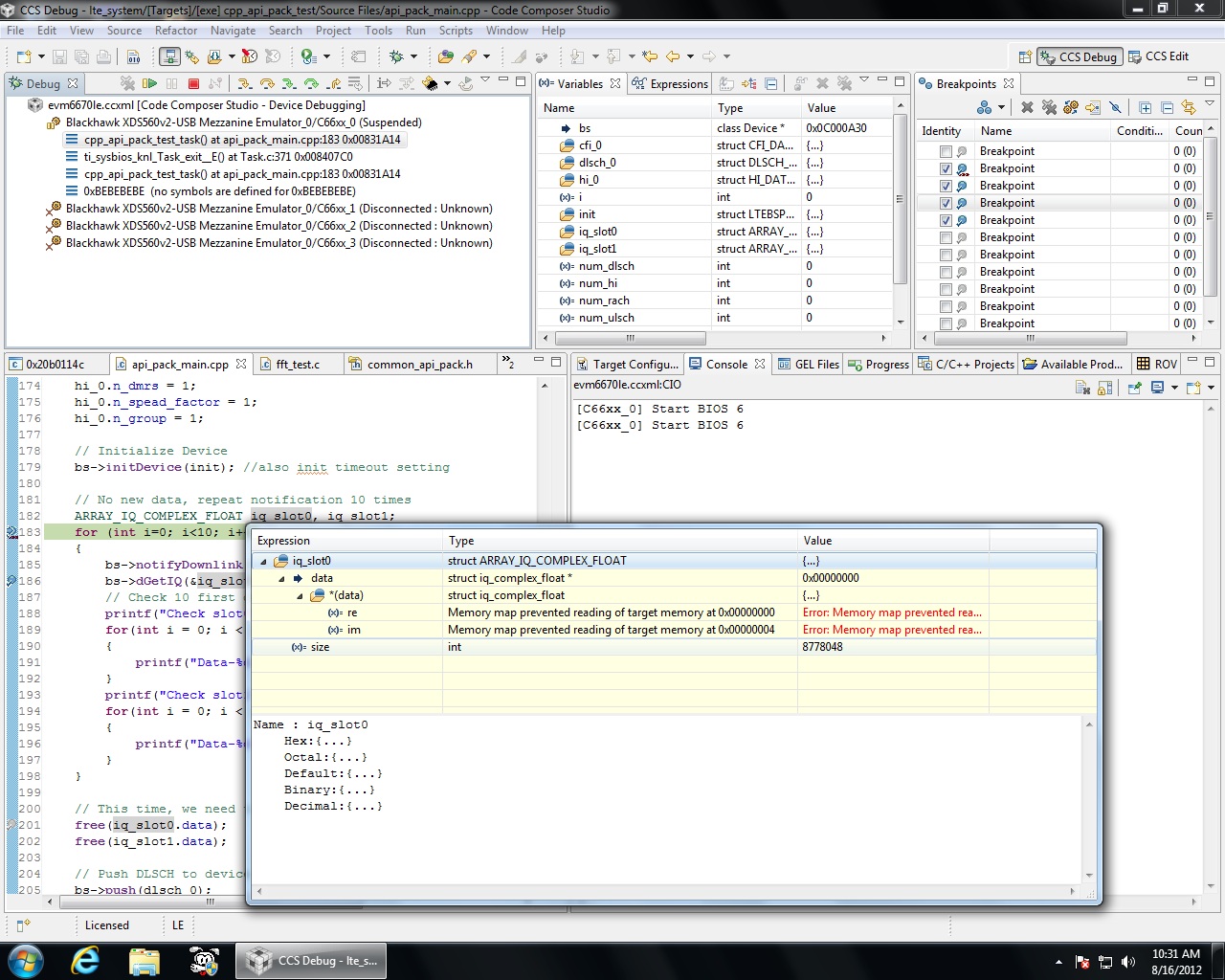Image resolution: width=1225 pixels, height=980 pixels.
Task: Click the volume speaker icon in system tray
Action: tap(1128, 962)
